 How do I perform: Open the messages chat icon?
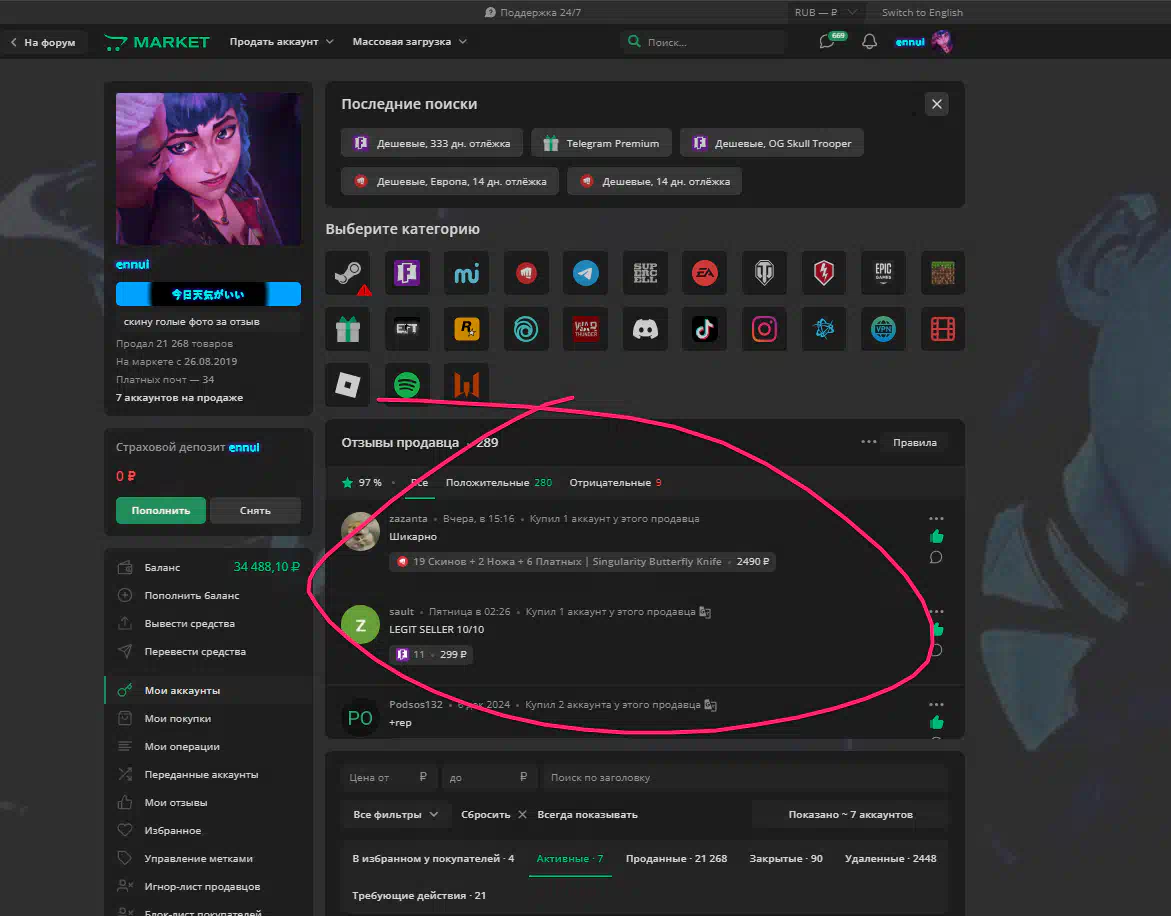(x=827, y=42)
